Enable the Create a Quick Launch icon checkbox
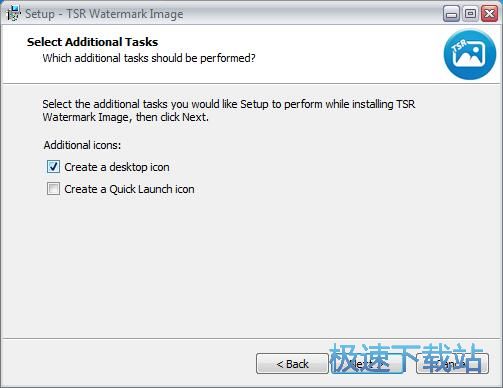 tap(53, 189)
